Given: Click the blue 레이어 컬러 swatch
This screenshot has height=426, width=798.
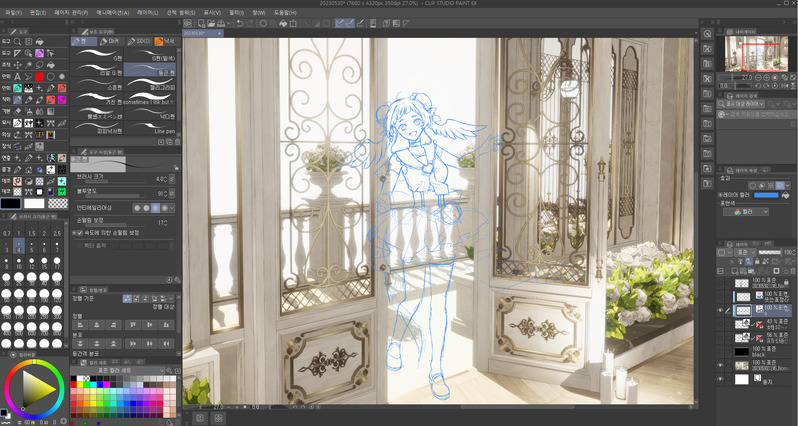Looking at the screenshot, I should pos(766,195).
